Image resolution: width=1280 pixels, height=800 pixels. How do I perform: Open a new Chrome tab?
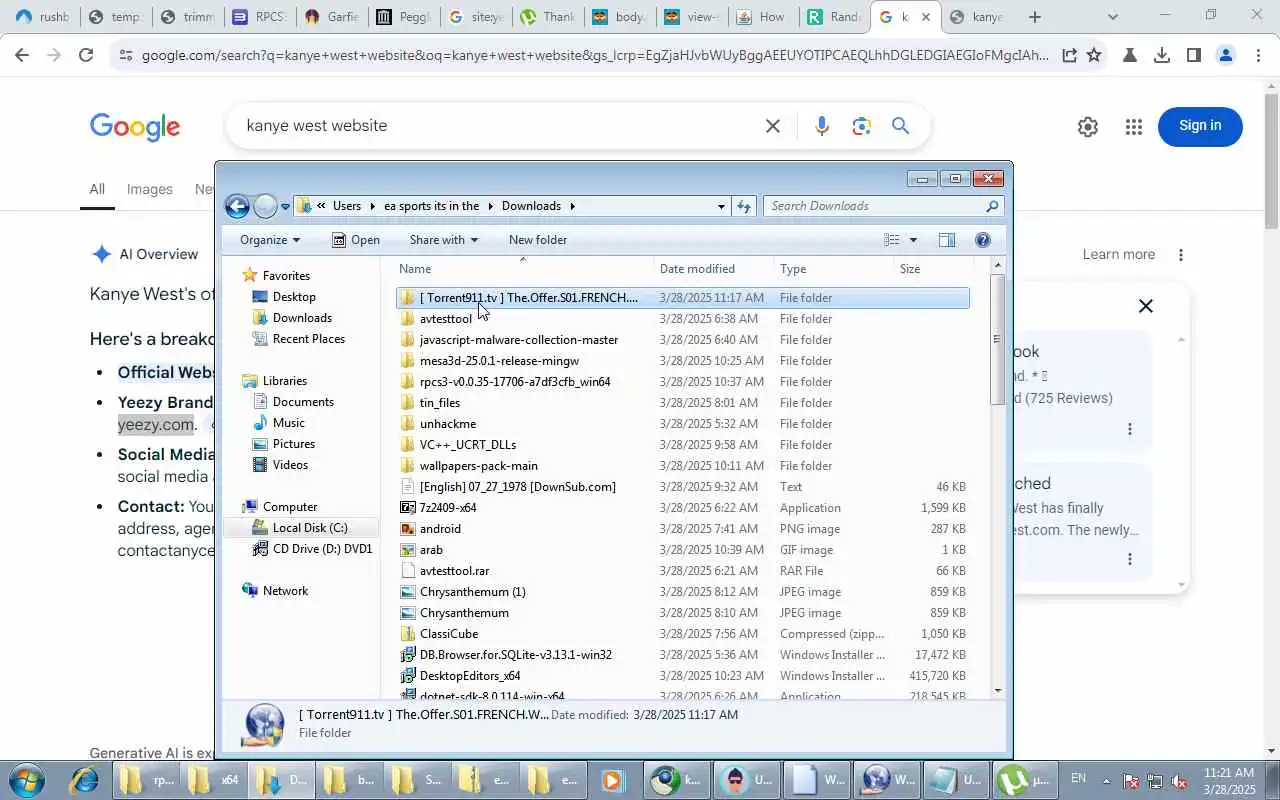(x=1035, y=17)
